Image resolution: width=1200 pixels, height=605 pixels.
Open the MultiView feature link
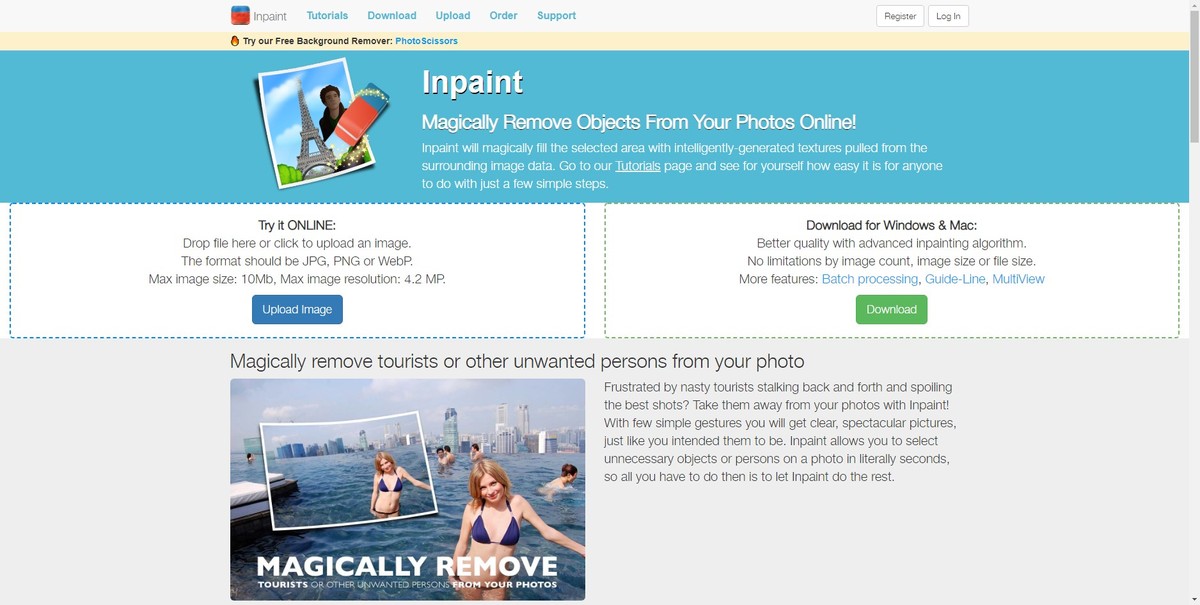pyautogui.click(x=1018, y=279)
